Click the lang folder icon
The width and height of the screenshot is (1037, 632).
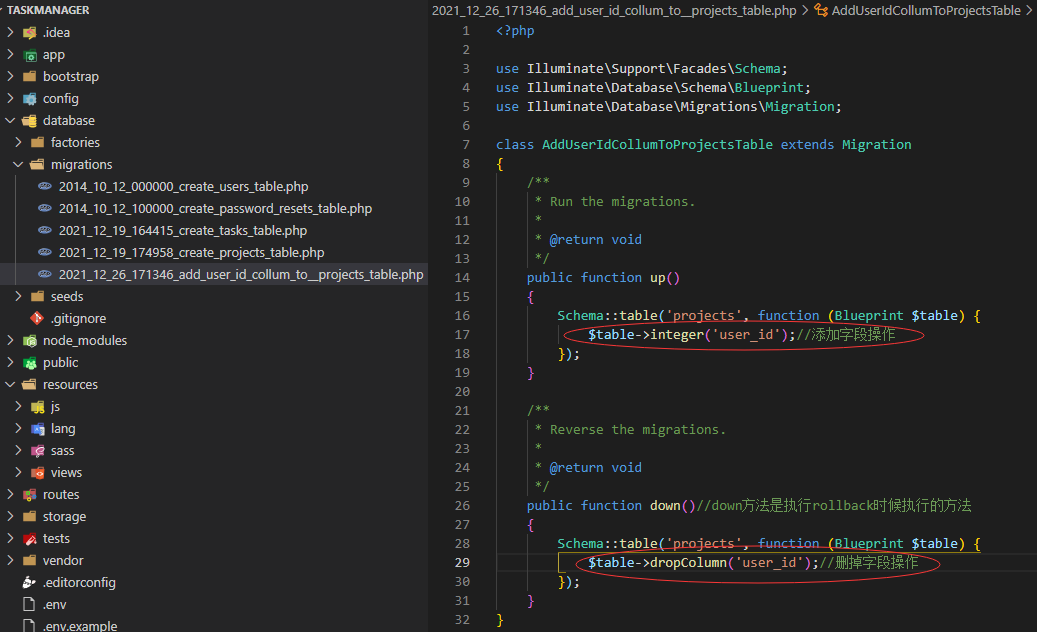[x=38, y=428]
